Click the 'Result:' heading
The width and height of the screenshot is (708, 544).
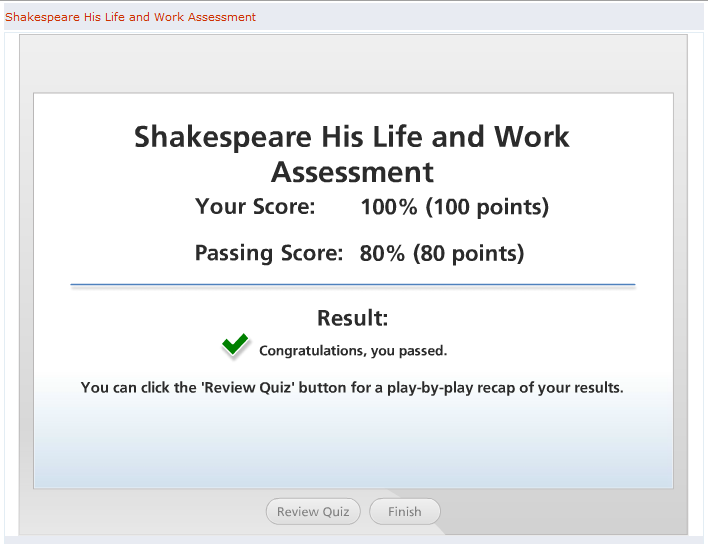[353, 318]
